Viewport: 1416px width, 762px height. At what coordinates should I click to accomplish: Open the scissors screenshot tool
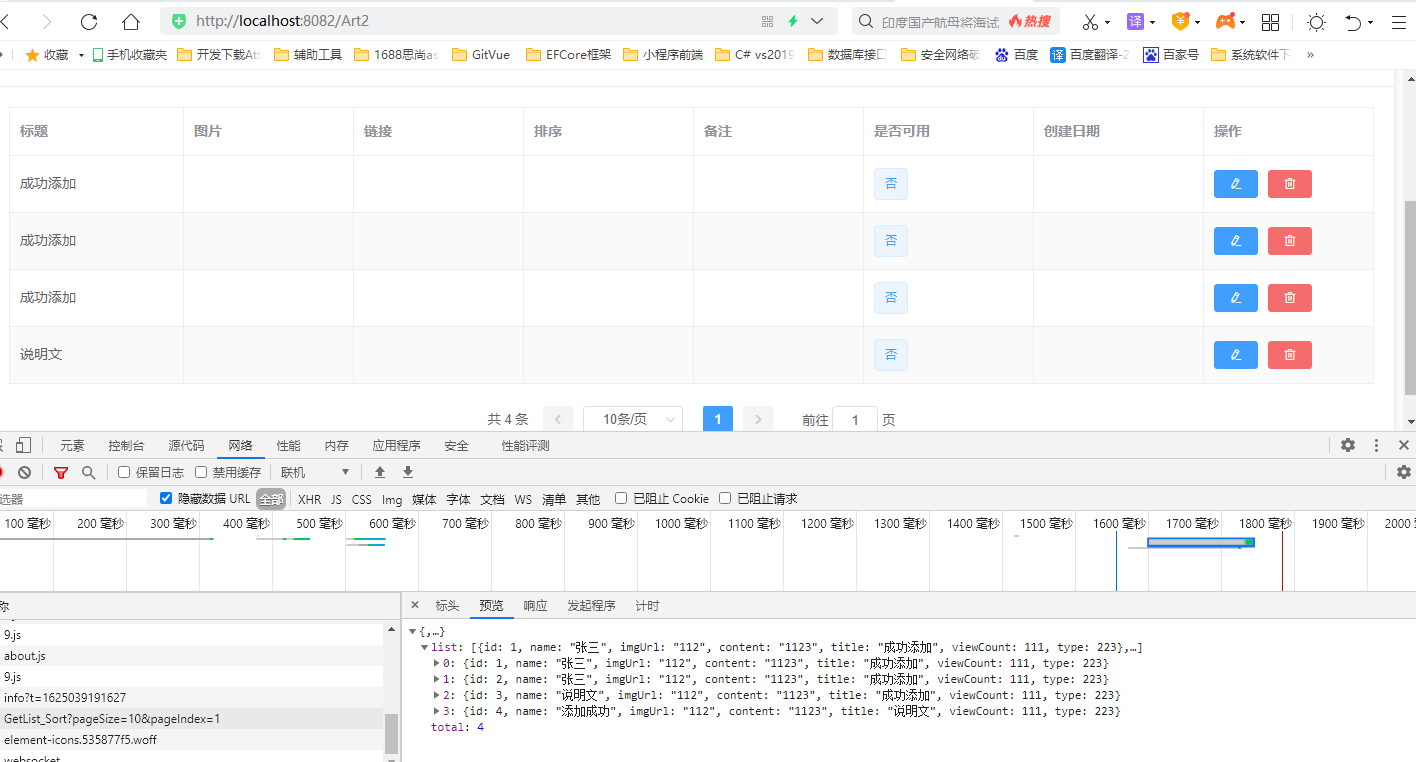[x=1090, y=21]
